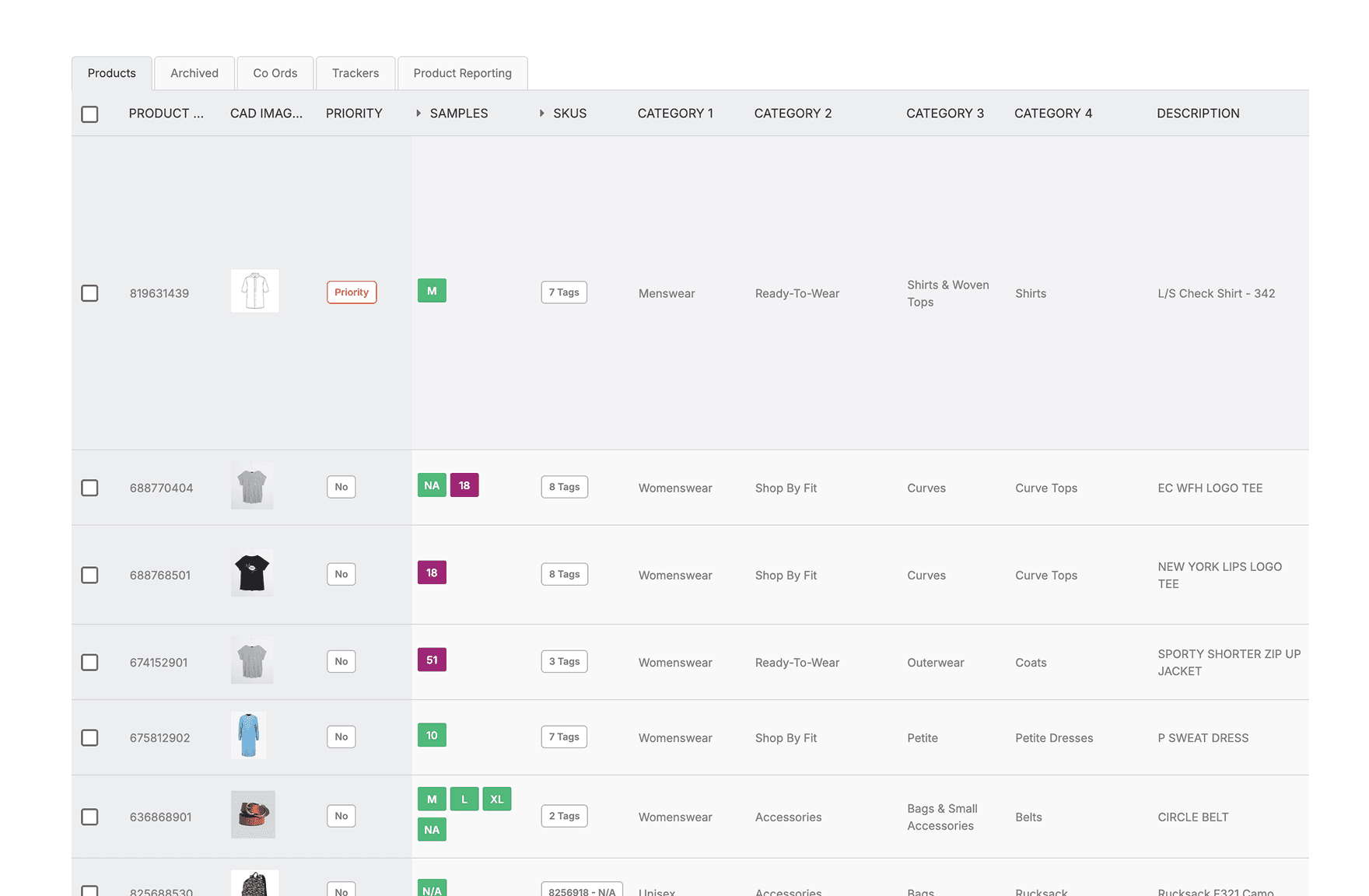The image size is (1369, 896).
Task: Select the green M sample for CIRCLE BELT
Action: coord(432,799)
